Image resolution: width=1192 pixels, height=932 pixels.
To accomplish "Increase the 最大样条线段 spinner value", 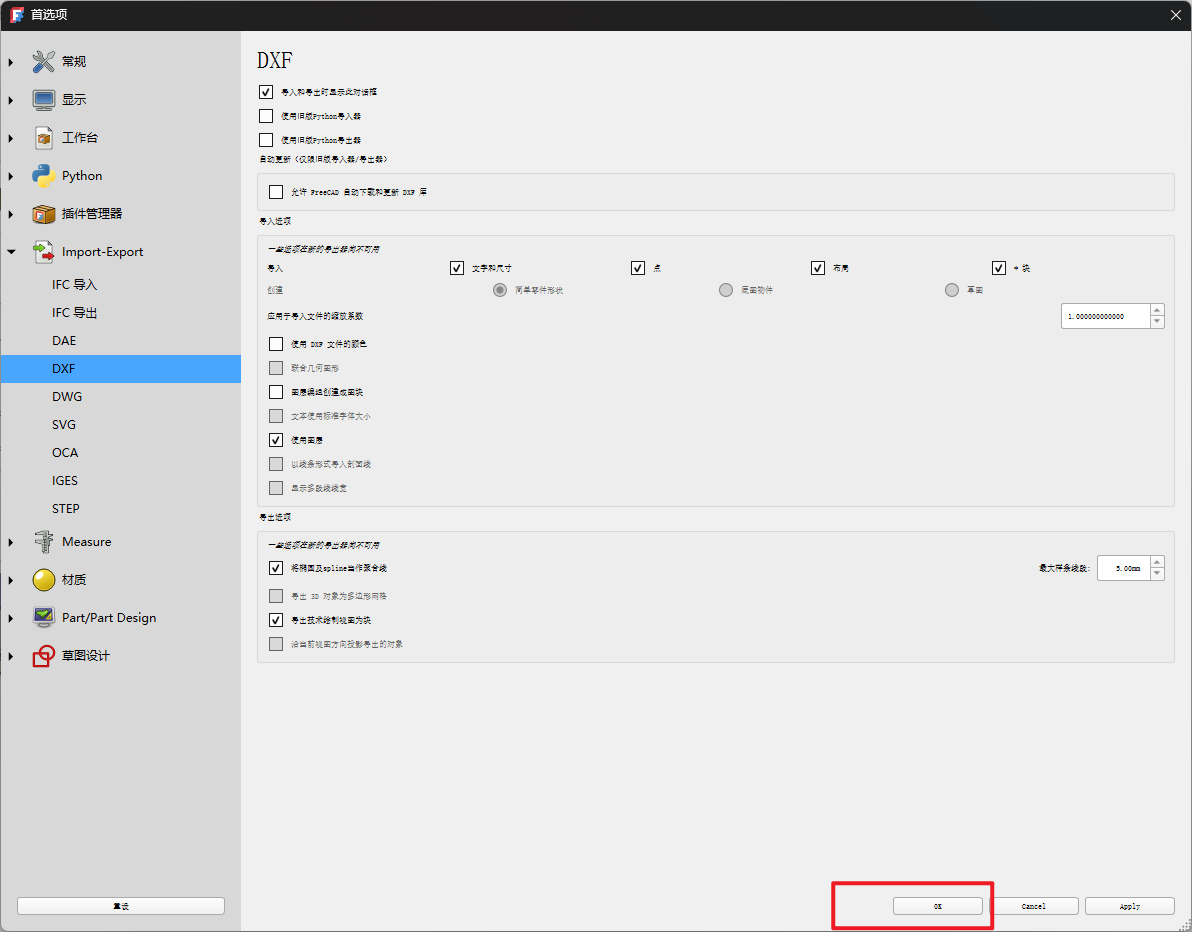I will pyautogui.click(x=1157, y=562).
